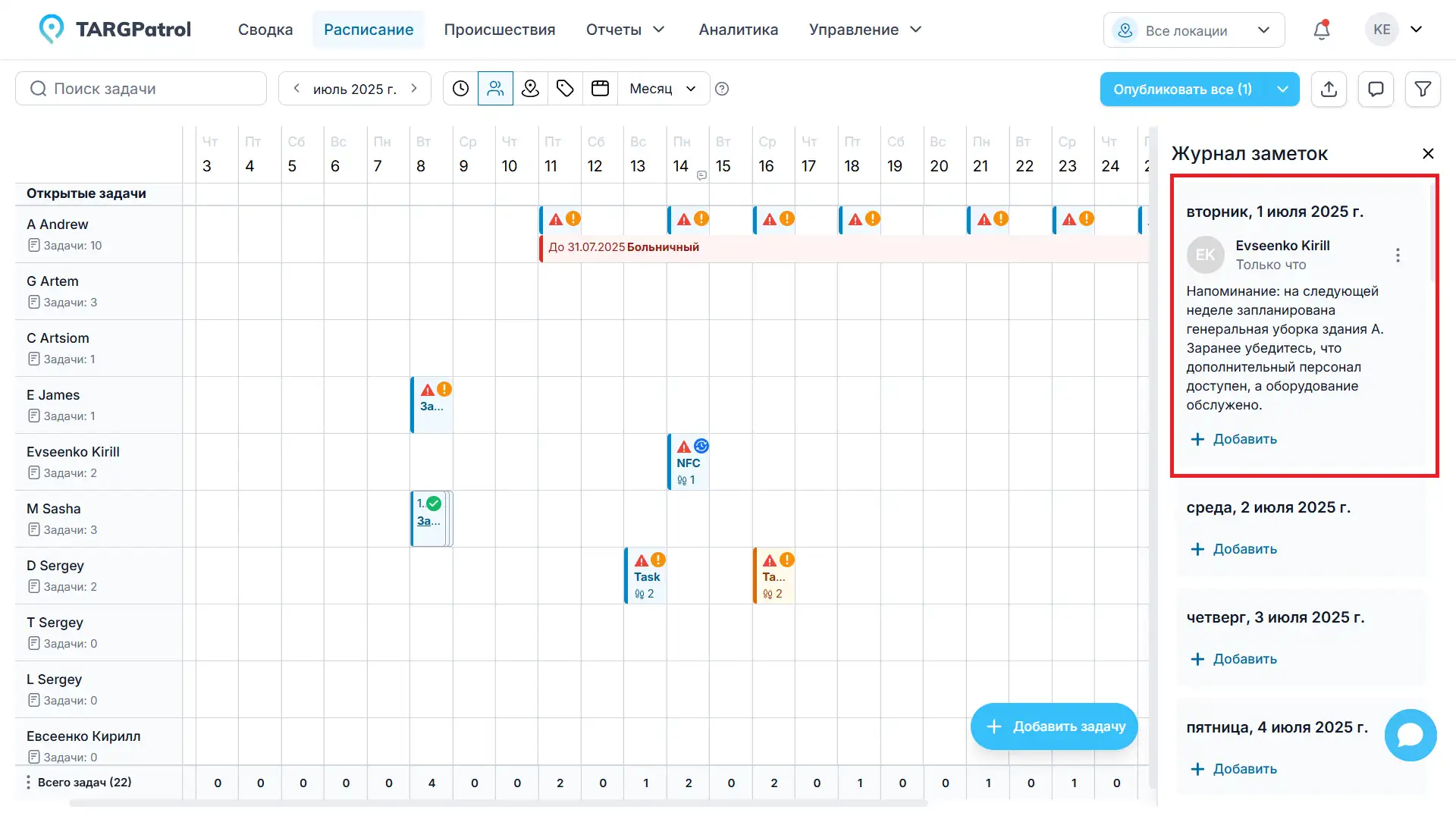Click the «Поиск задачи» search field
This screenshot has height=819, width=1456.
tap(140, 88)
